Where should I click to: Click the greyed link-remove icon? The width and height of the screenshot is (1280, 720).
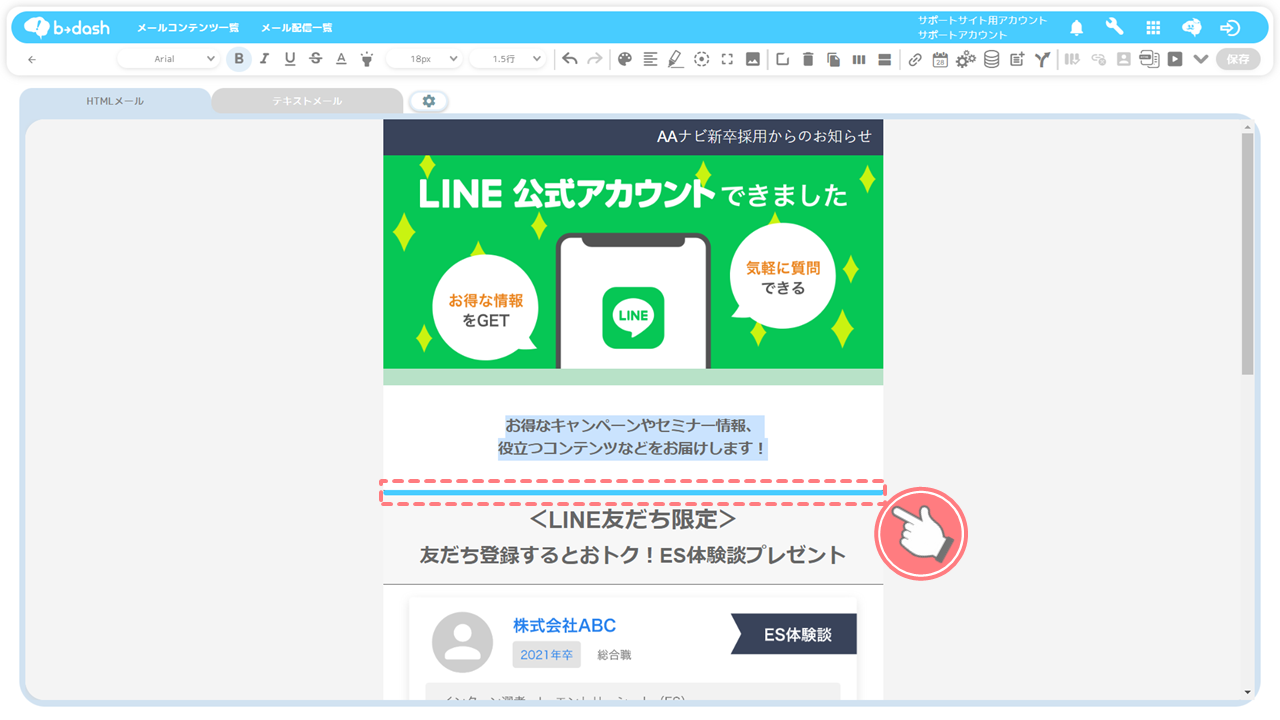(x=1098, y=59)
